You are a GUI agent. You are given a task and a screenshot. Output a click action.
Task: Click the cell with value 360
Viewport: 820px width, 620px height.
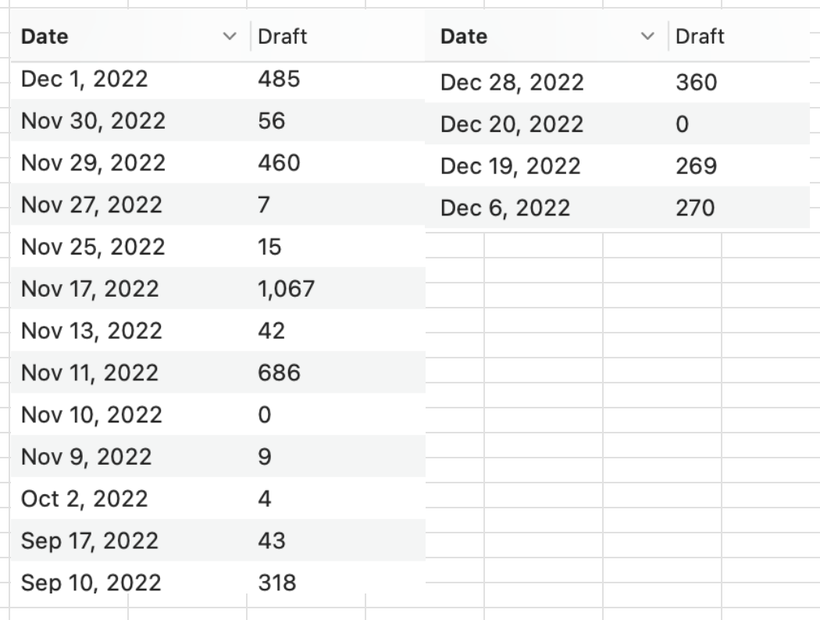[739, 82]
